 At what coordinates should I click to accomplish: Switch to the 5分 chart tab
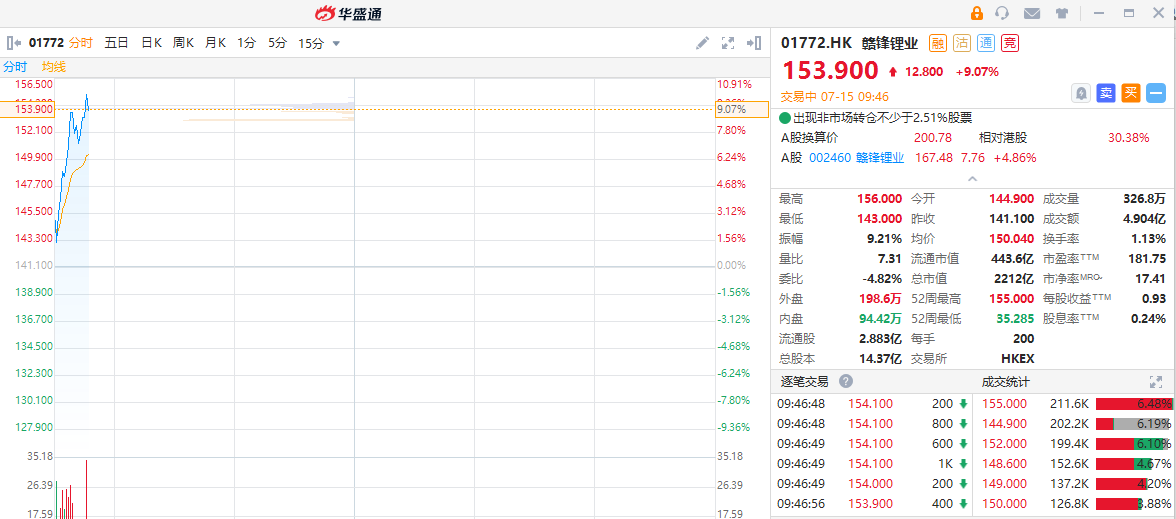(278, 43)
